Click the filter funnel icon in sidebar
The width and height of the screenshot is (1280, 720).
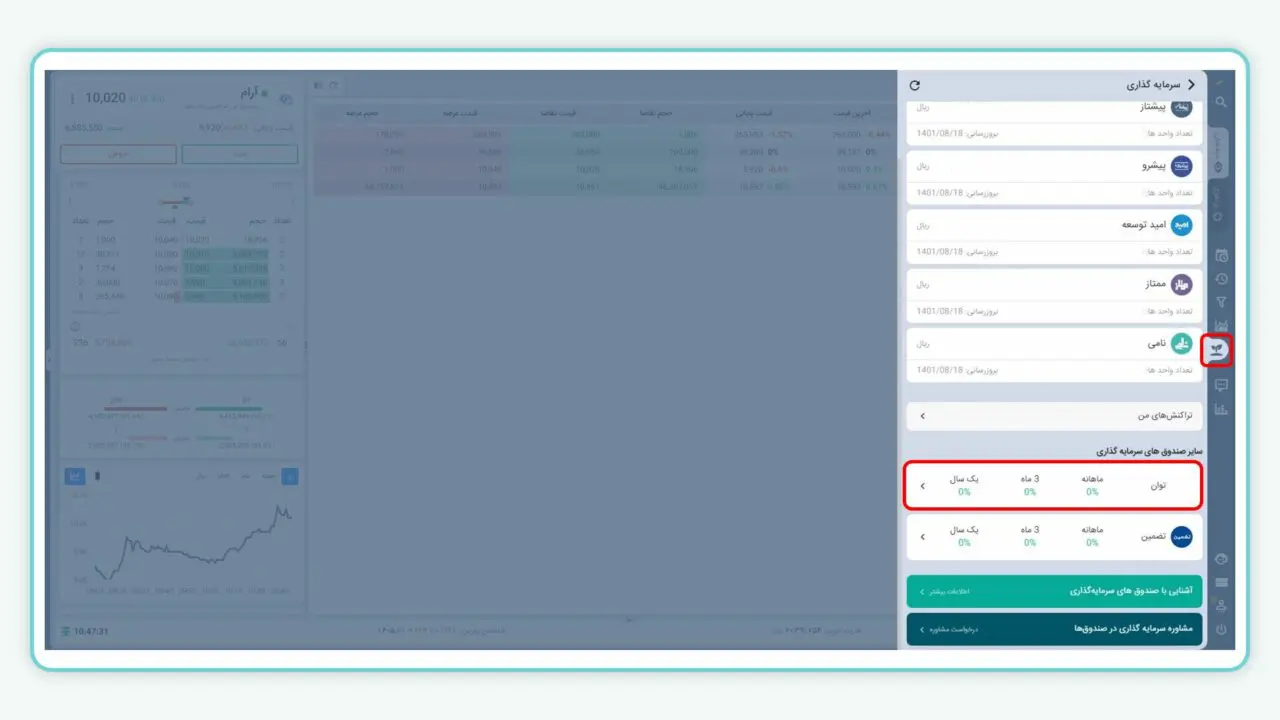coord(1221,302)
